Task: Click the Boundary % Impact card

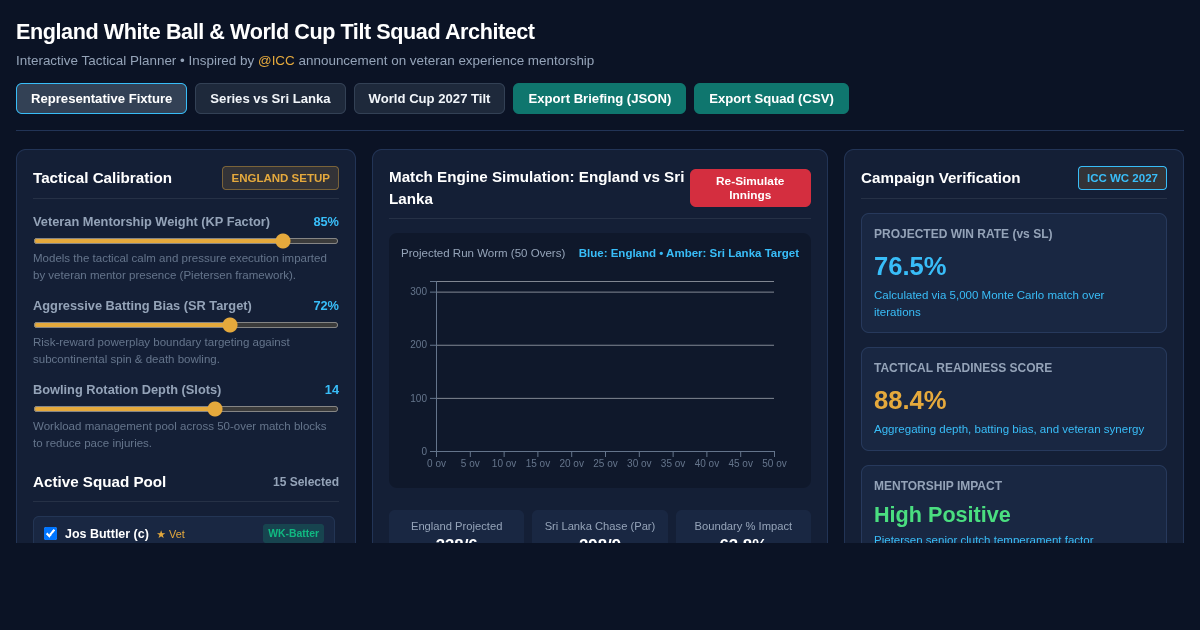Action: tap(743, 527)
